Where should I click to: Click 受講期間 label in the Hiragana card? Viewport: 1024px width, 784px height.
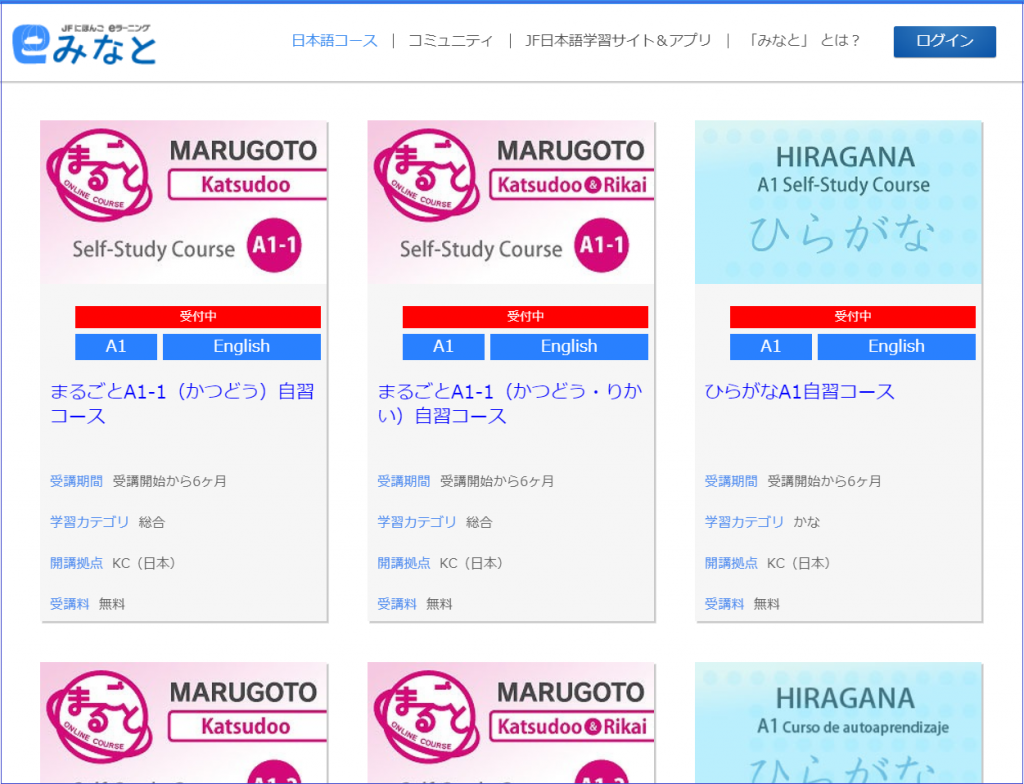coord(731,482)
